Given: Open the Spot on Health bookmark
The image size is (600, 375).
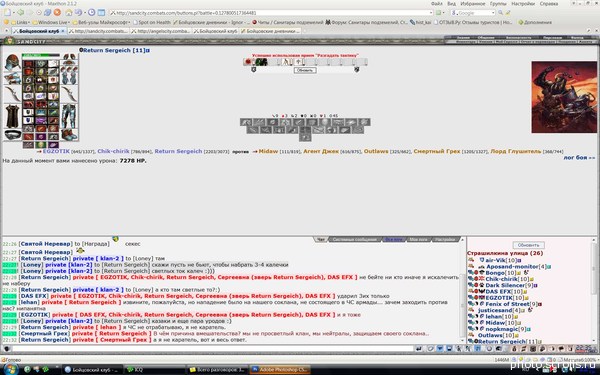Looking at the screenshot, I should 152,22.
